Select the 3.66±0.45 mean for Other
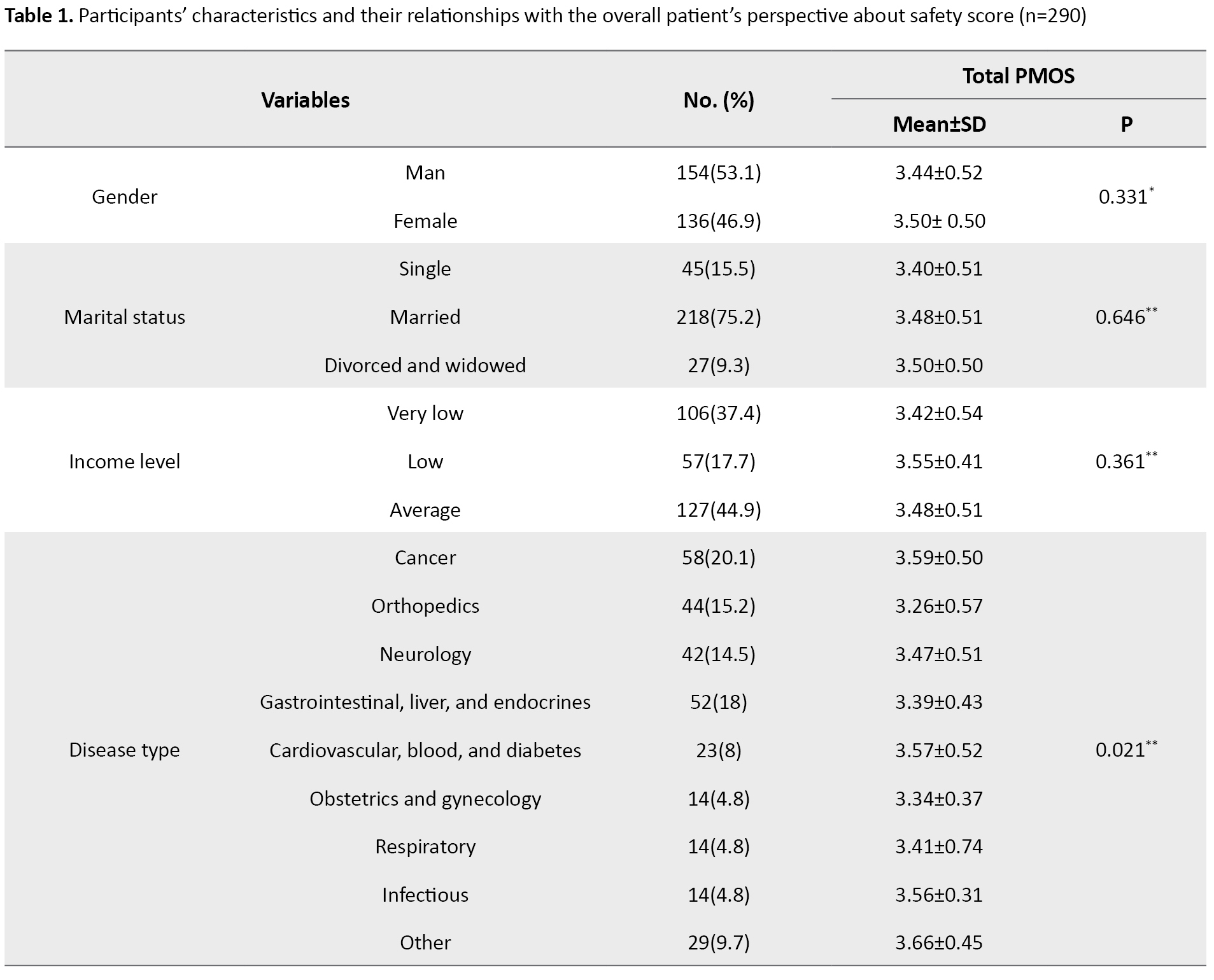The width and height of the screenshot is (1214, 980). click(x=938, y=942)
